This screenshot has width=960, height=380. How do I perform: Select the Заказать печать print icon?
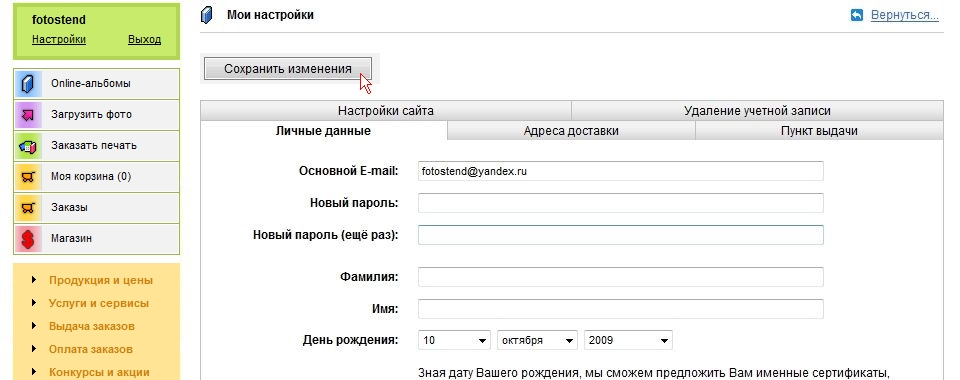[28, 146]
